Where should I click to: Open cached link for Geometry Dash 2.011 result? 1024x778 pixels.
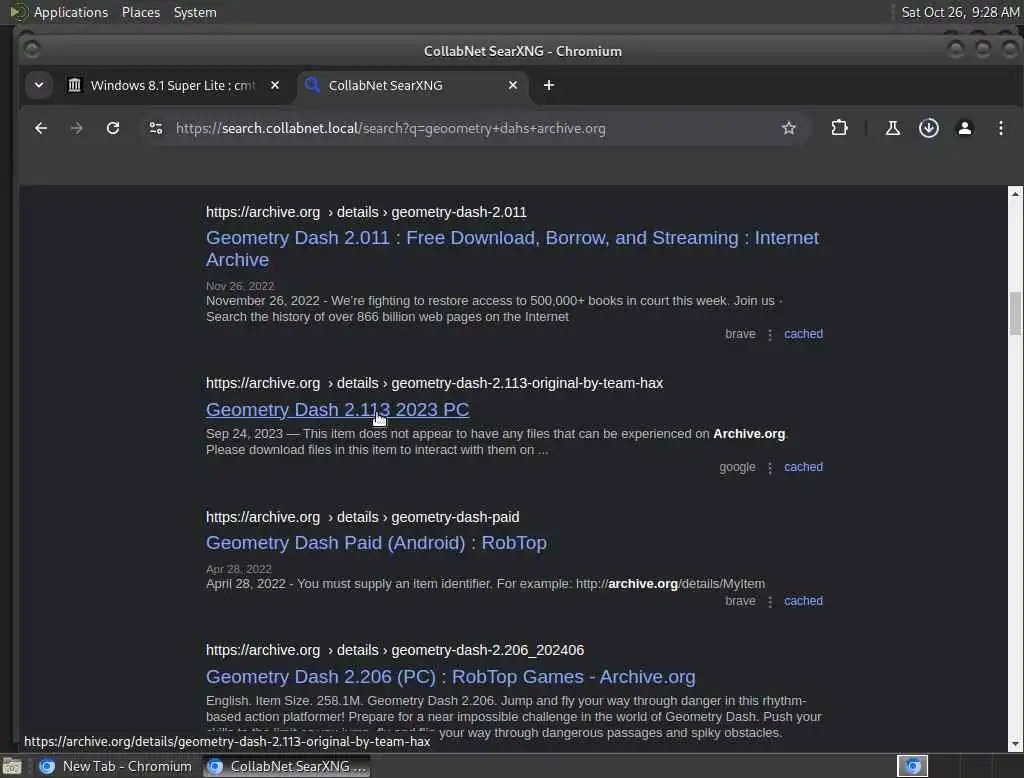tap(803, 334)
